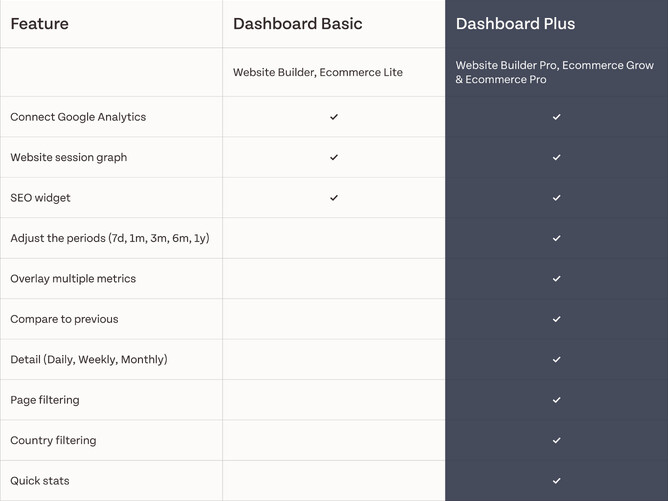Screen dimensions: 668x501
Task: Click Dashboard Plus checkmark for Compare to previous
Action: click(x=557, y=319)
